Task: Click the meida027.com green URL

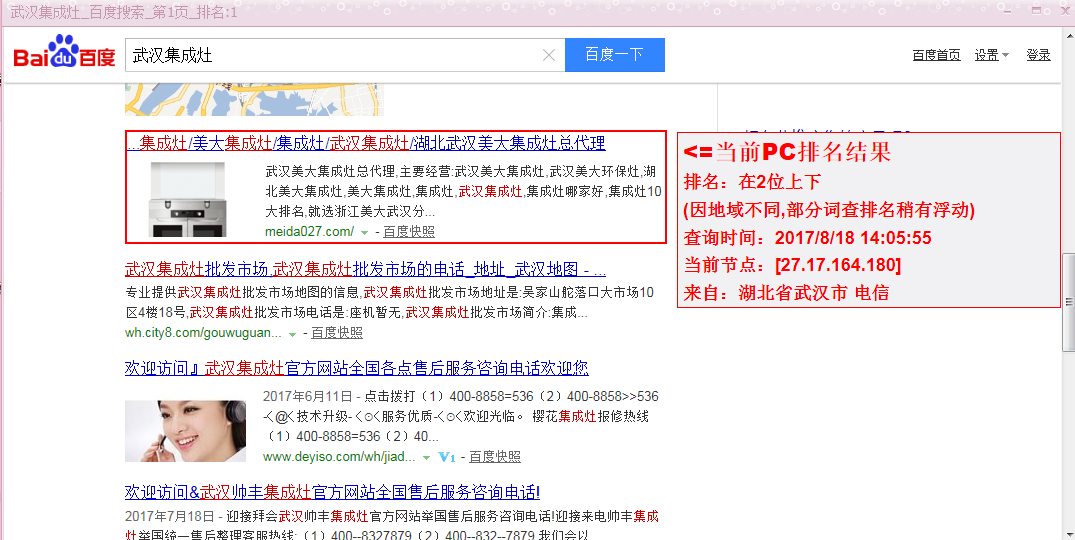Action: (309, 232)
